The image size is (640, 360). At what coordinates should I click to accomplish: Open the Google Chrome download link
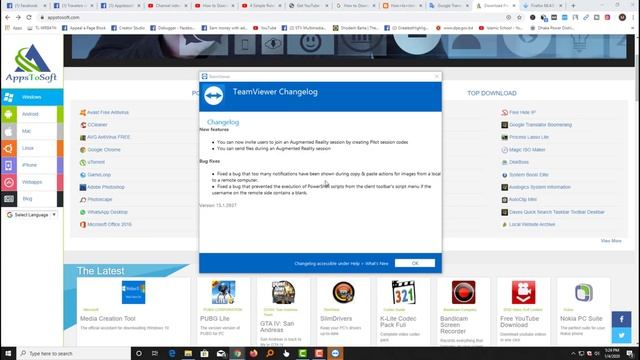(x=104, y=150)
